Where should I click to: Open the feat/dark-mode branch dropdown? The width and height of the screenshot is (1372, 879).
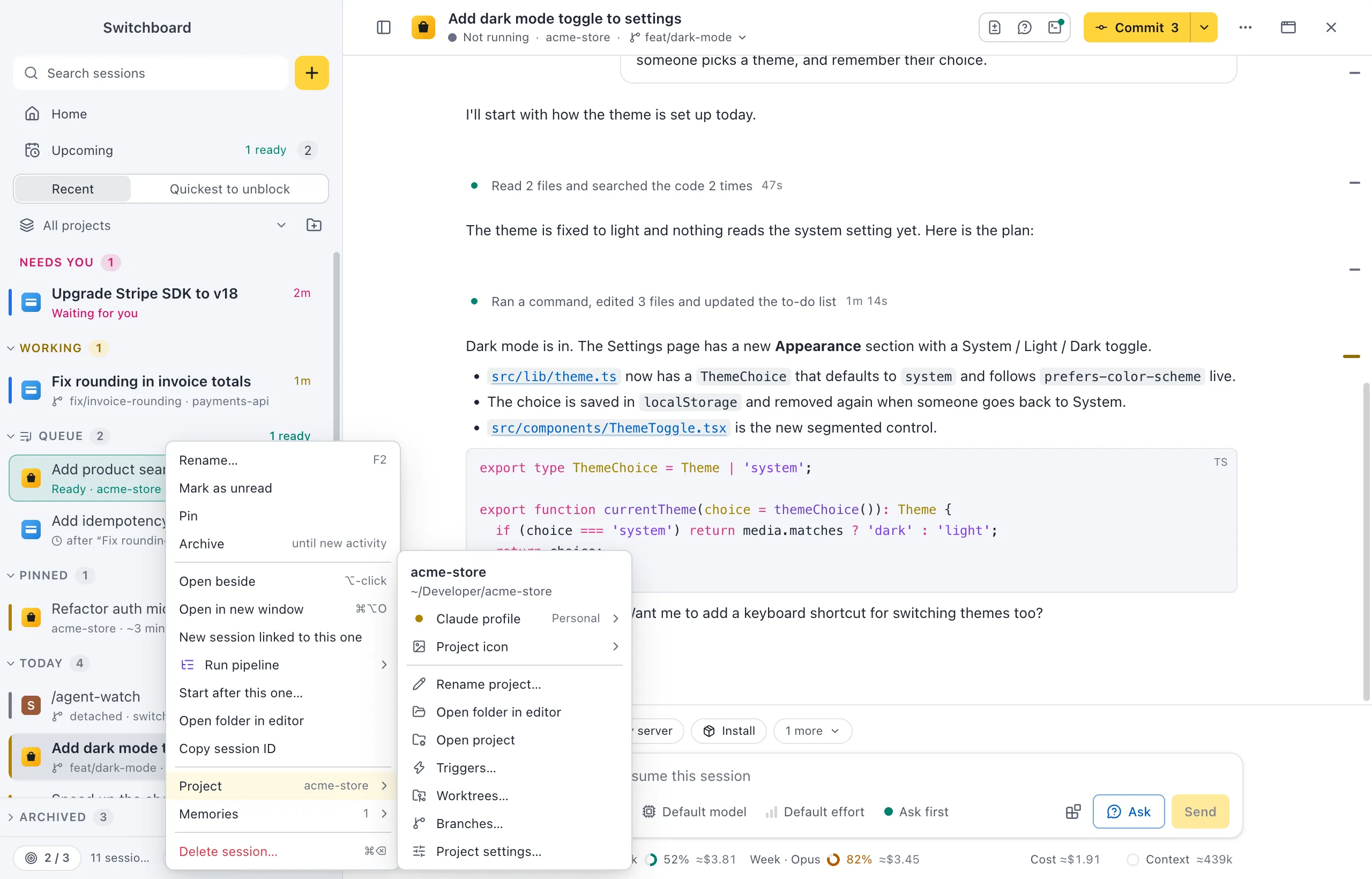688,37
